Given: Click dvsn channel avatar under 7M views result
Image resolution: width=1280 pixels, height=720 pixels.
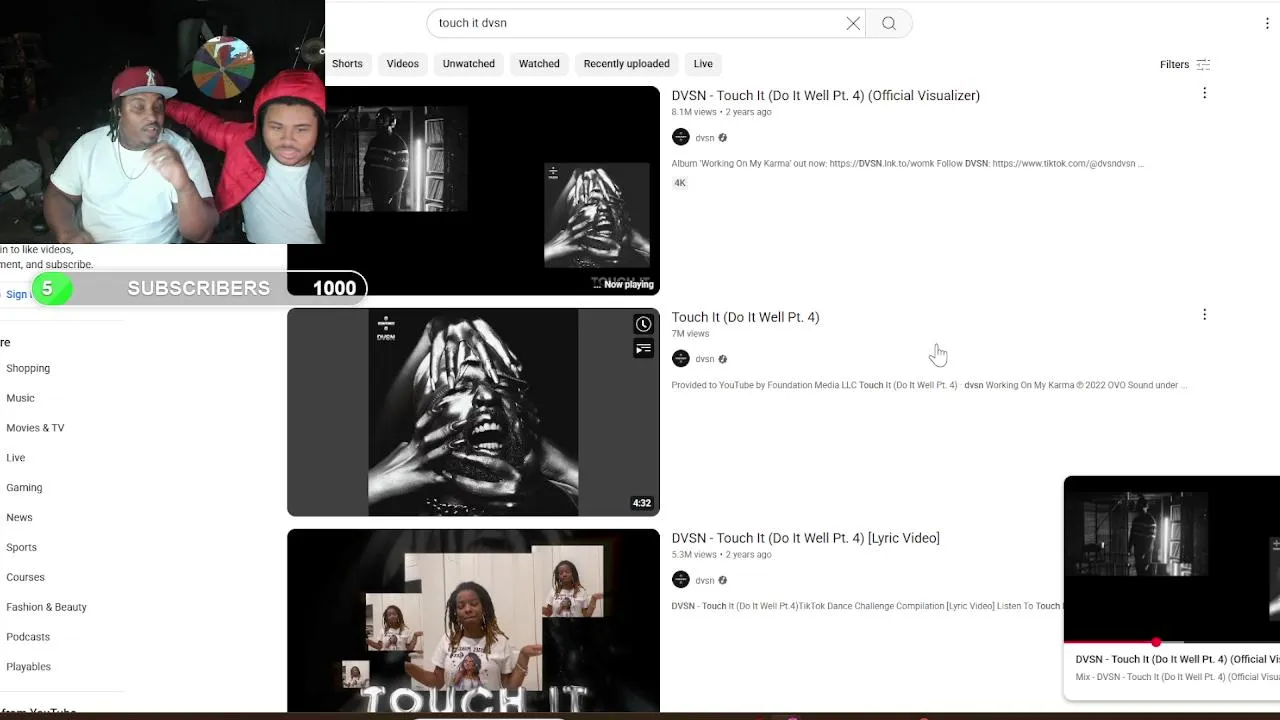Looking at the screenshot, I should pyautogui.click(x=681, y=358).
